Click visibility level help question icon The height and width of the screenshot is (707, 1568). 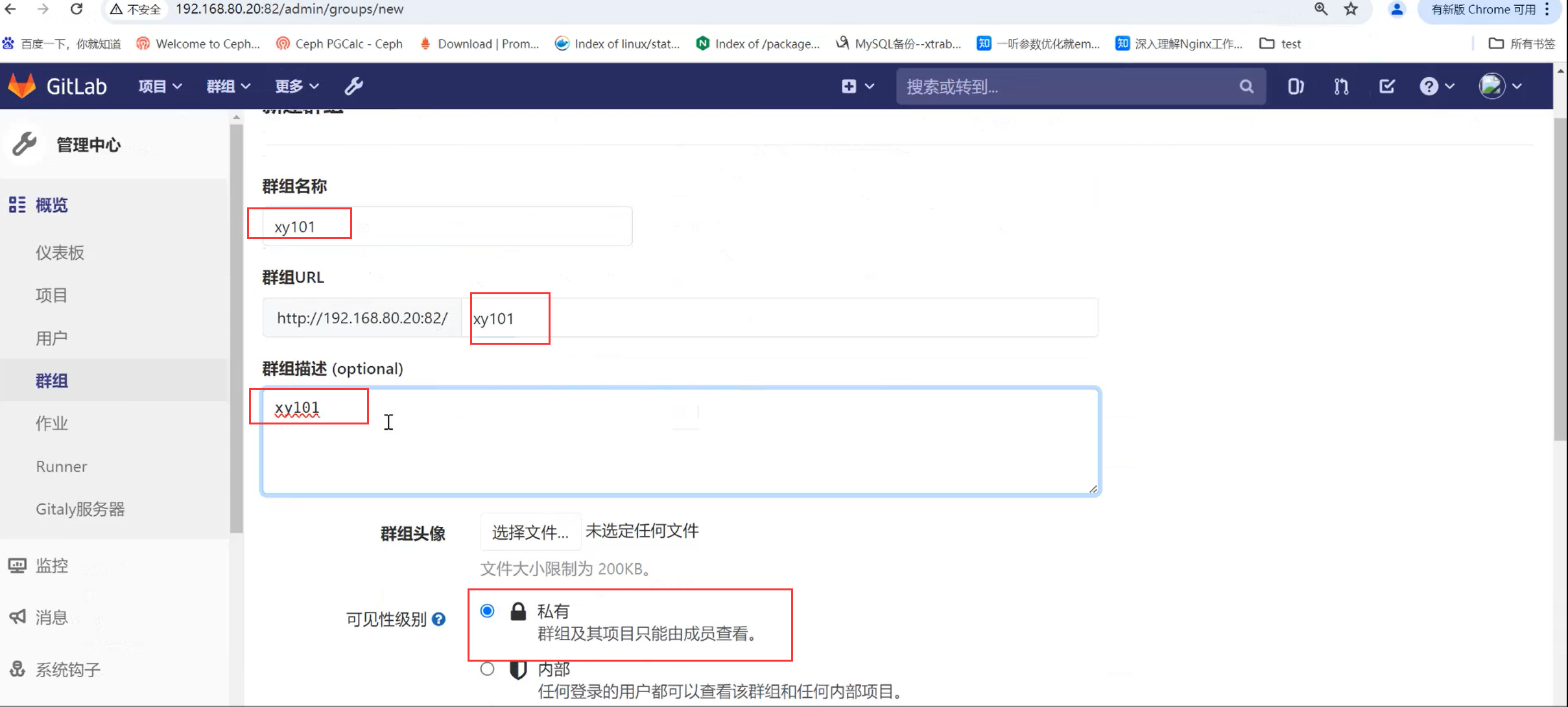[x=439, y=620]
